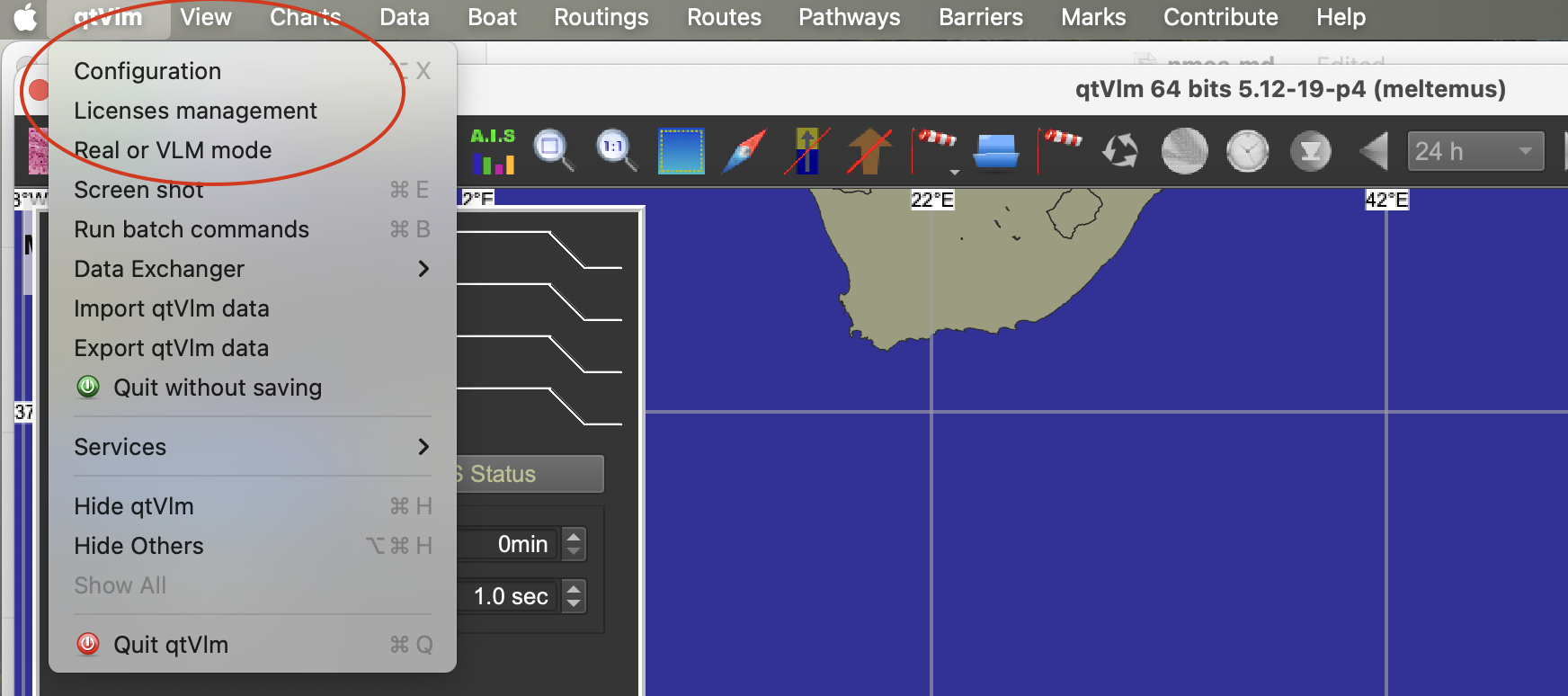
Task: Click the compass needle icon
Action: point(744,151)
